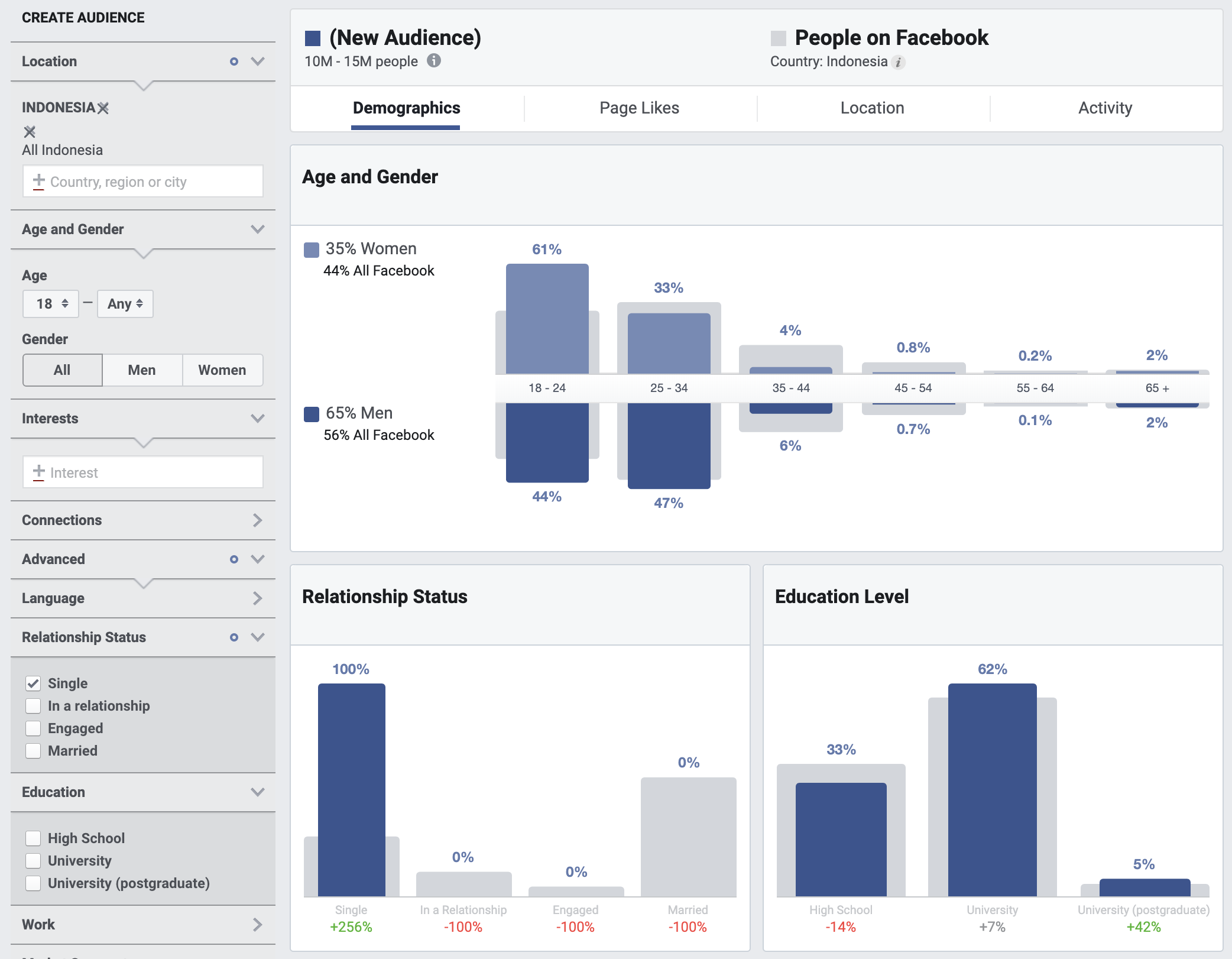Click the Single relationship status bar
Viewport: 1232px width, 959px height.
[352, 790]
